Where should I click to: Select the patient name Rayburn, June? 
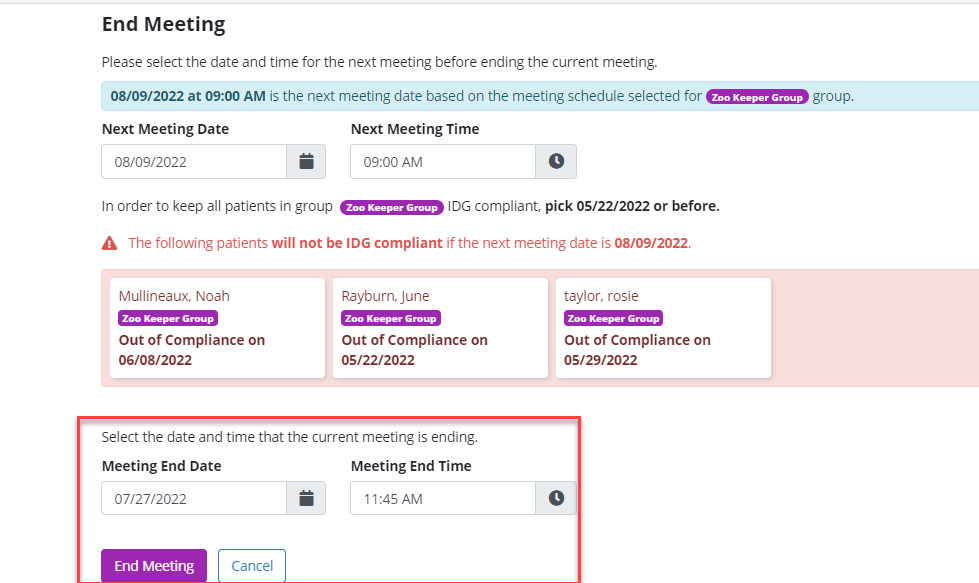(x=385, y=296)
